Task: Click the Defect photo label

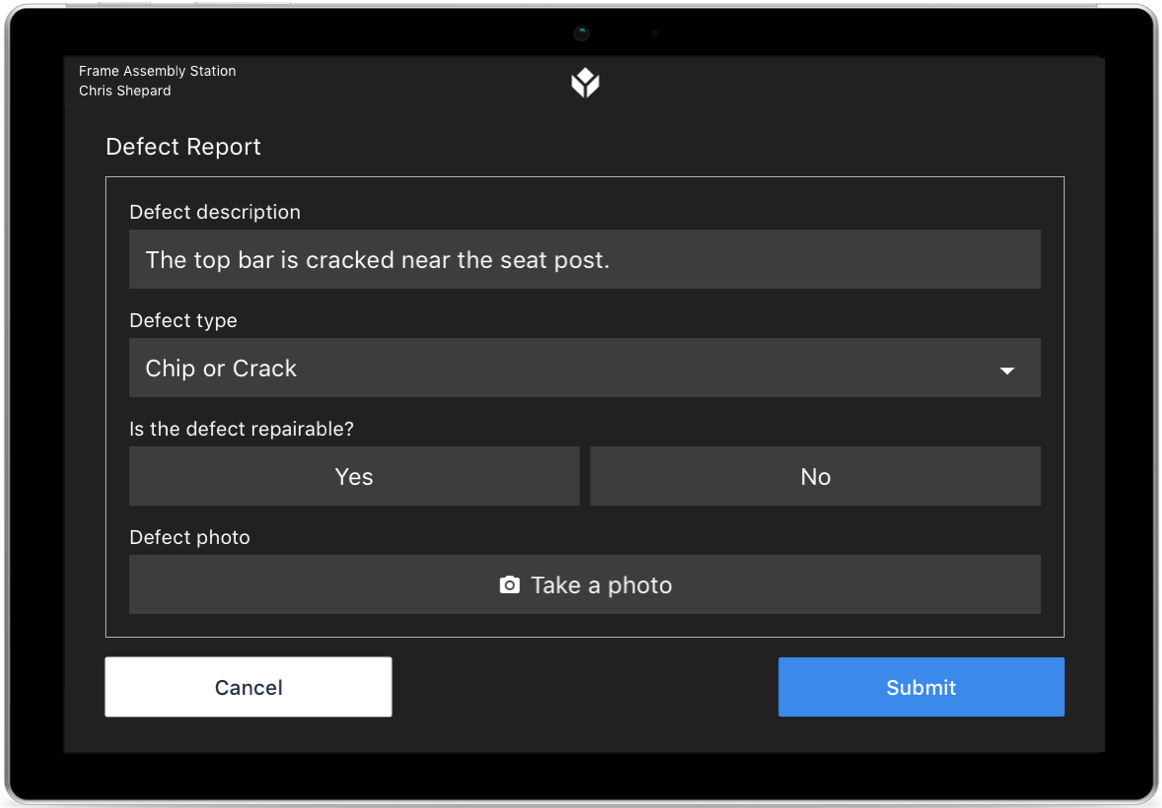Action: point(190,537)
